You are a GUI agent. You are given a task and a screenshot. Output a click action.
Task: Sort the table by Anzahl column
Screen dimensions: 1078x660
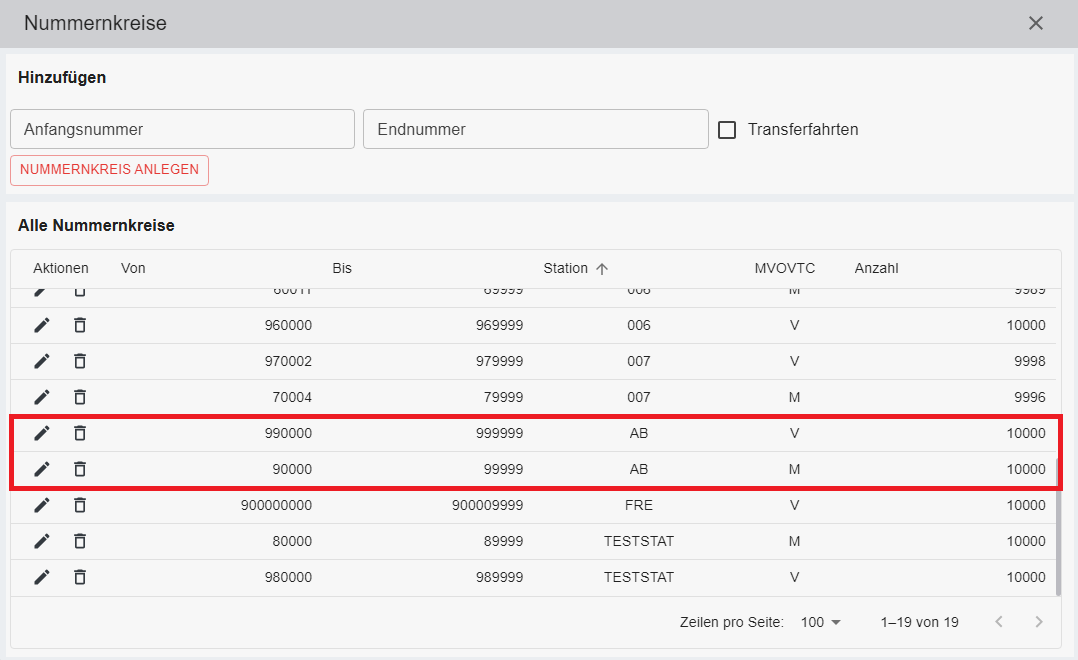click(x=876, y=268)
